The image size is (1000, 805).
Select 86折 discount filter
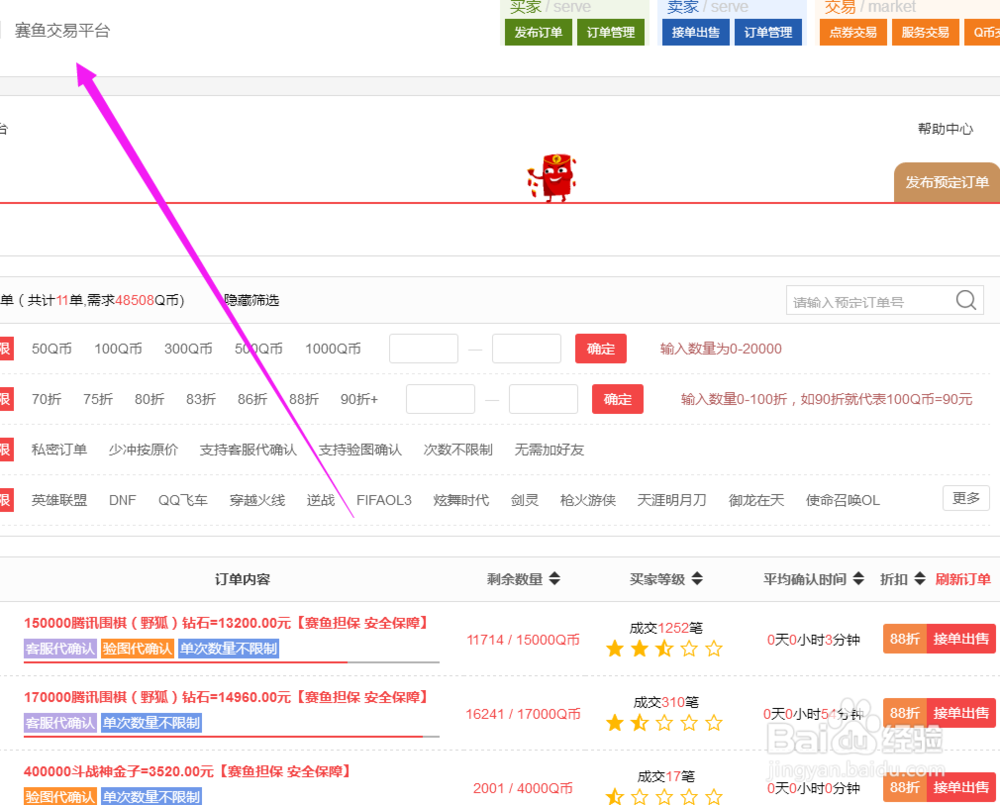(x=252, y=399)
